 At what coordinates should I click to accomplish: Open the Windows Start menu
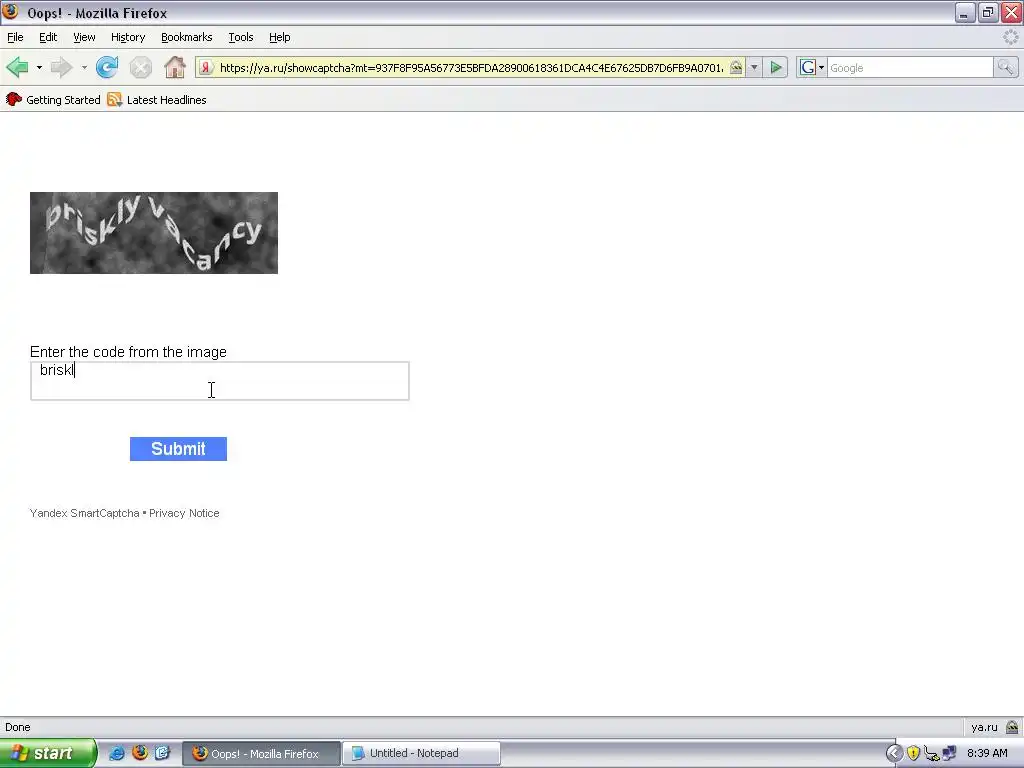coord(48,753)
